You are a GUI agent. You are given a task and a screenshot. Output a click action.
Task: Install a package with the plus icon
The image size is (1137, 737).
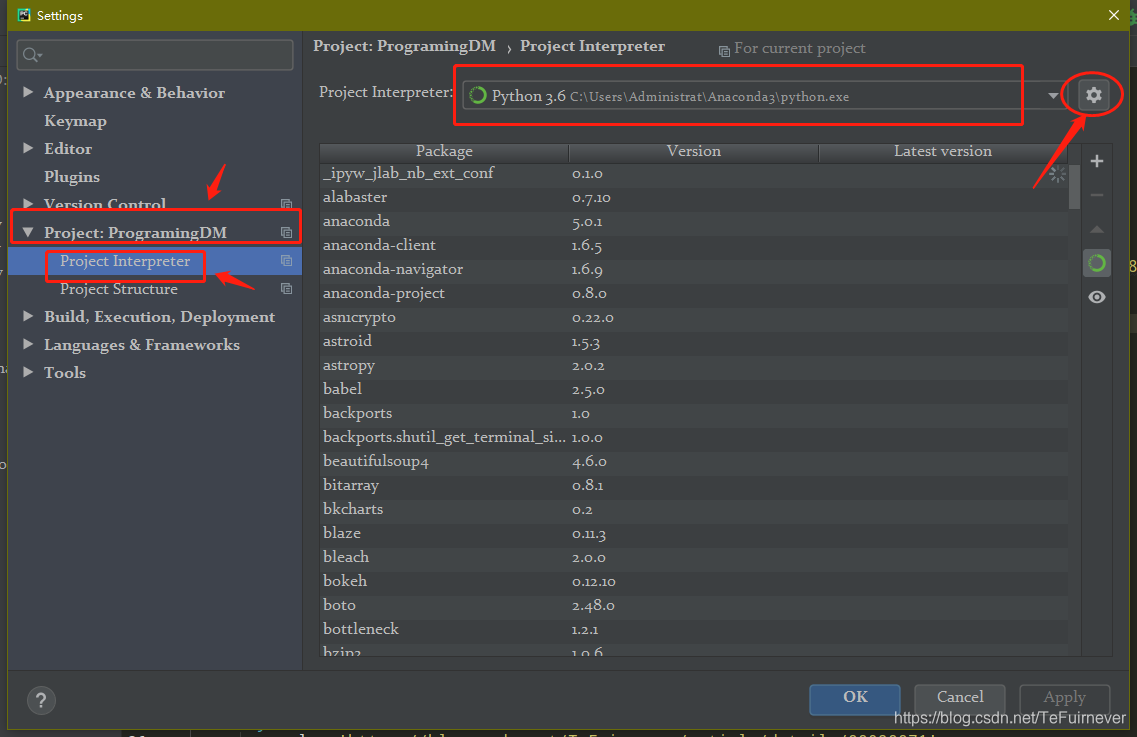pyautogui.click(x=1097, y=161)
